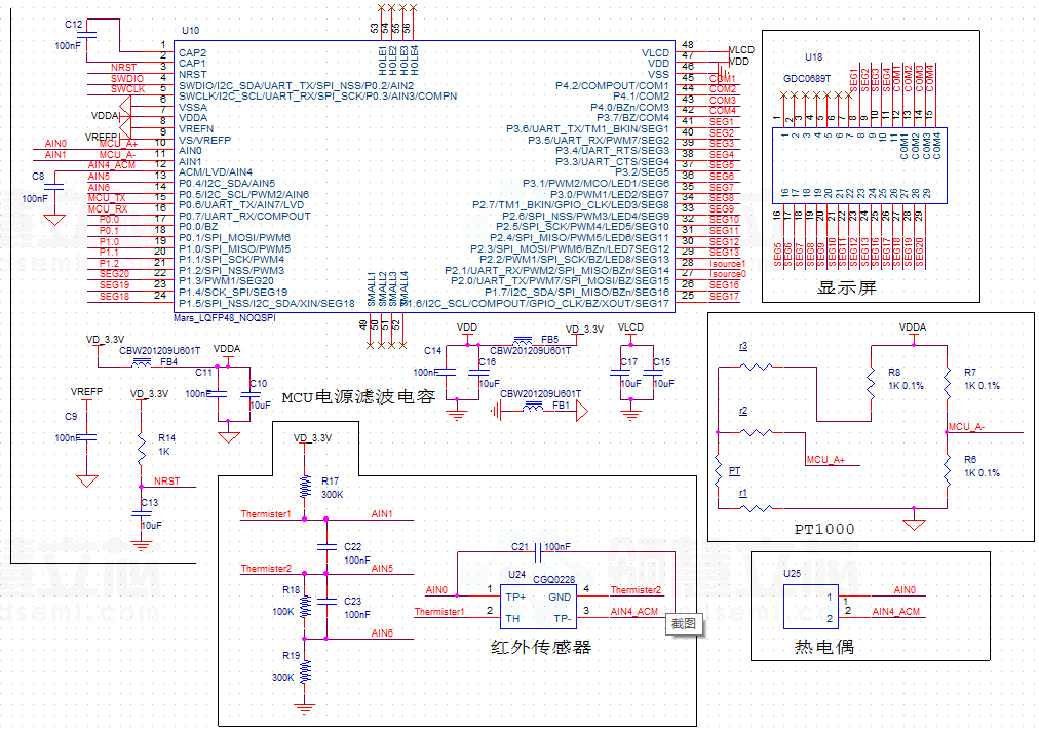Click the Isource1 net label
Screen dimensions: 1039x731
727,264
